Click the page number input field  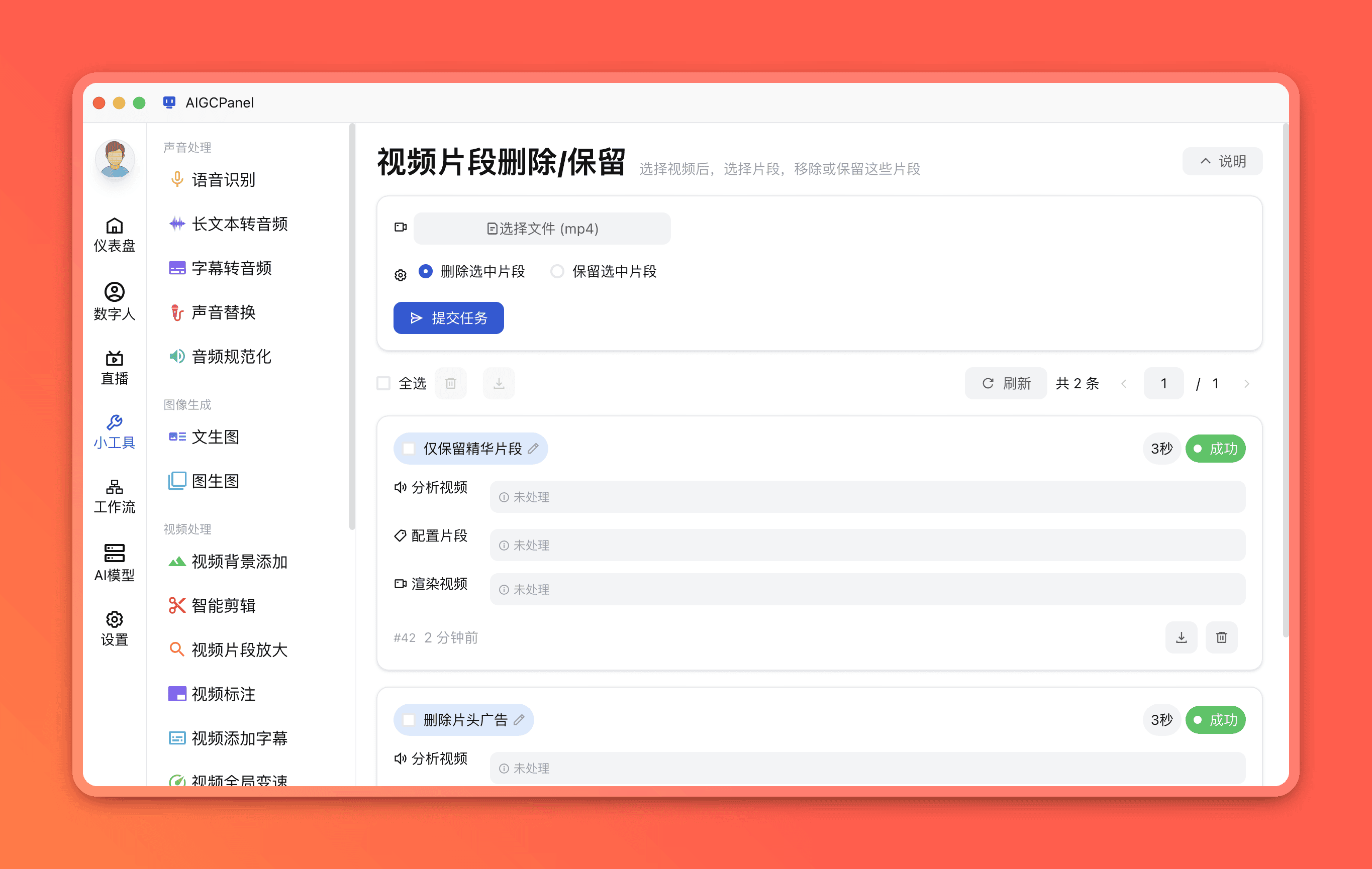click(1163, 383)
